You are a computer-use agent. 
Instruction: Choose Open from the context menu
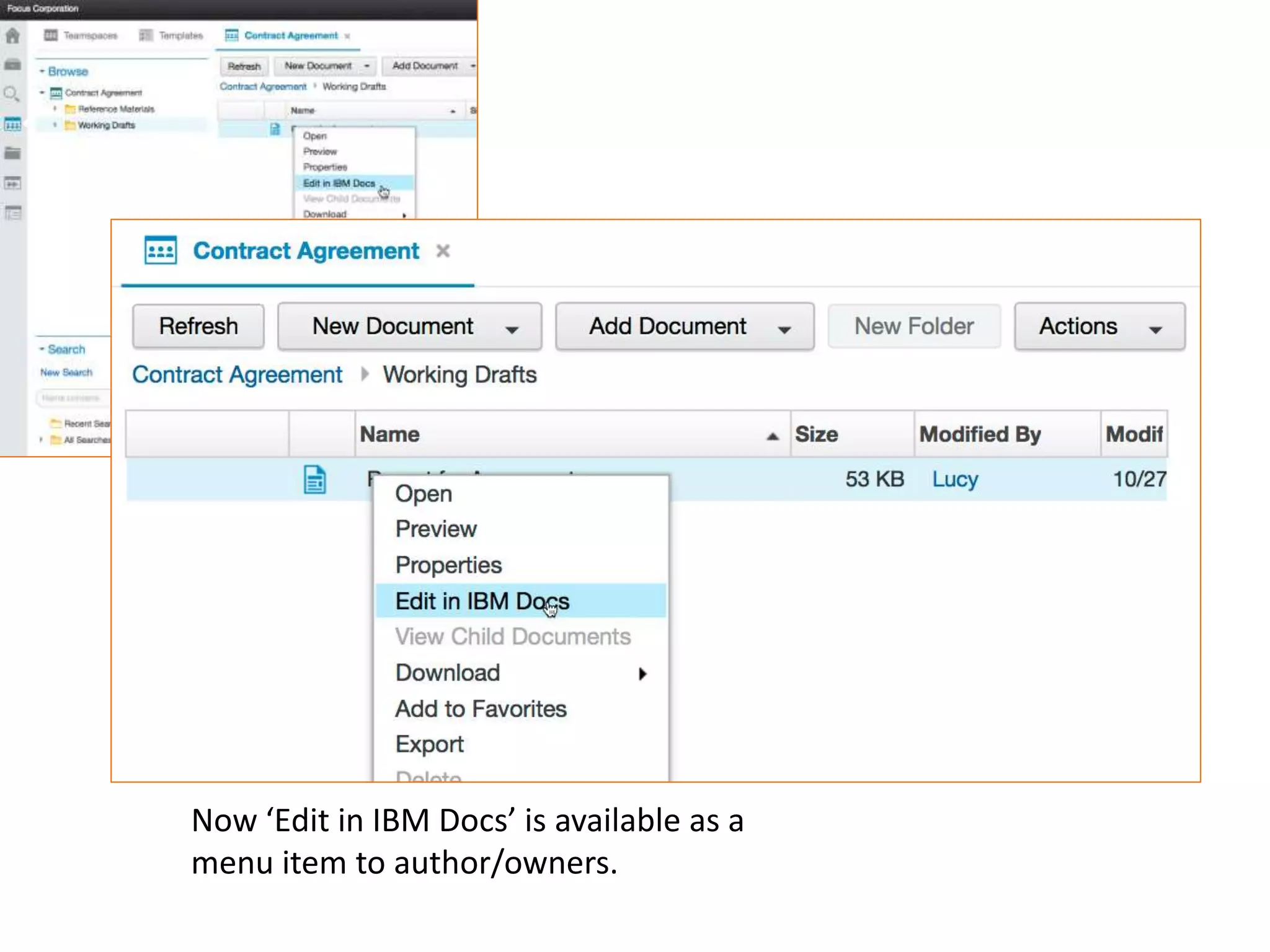[522, 494]
